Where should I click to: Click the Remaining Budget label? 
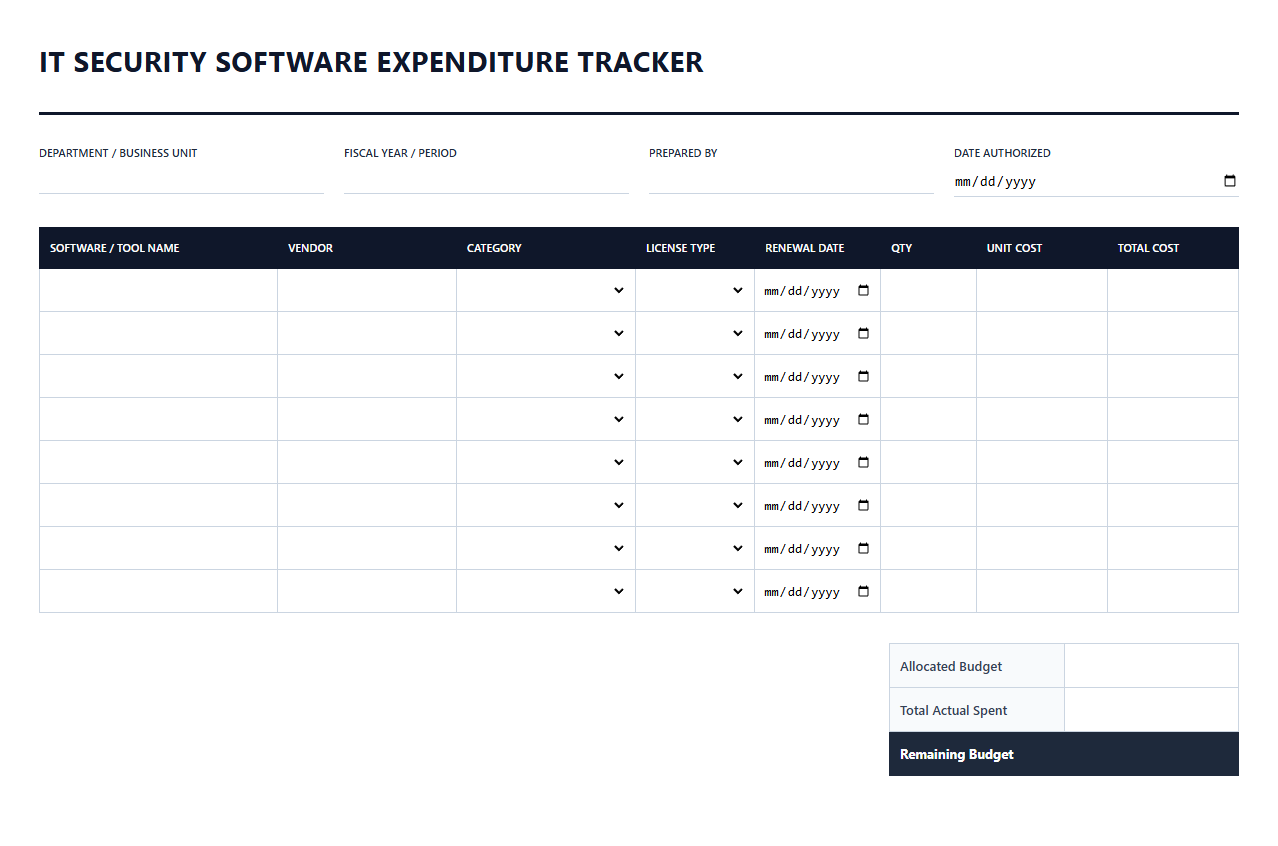pos(957,754)
